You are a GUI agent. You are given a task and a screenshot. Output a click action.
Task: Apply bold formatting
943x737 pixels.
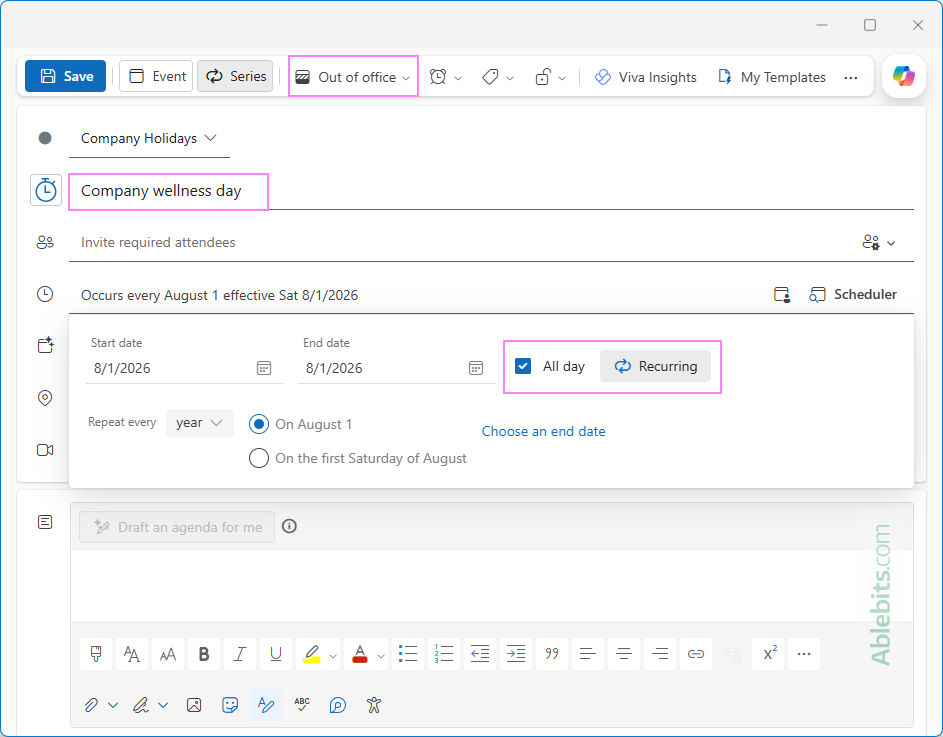(x=204, y=654)
